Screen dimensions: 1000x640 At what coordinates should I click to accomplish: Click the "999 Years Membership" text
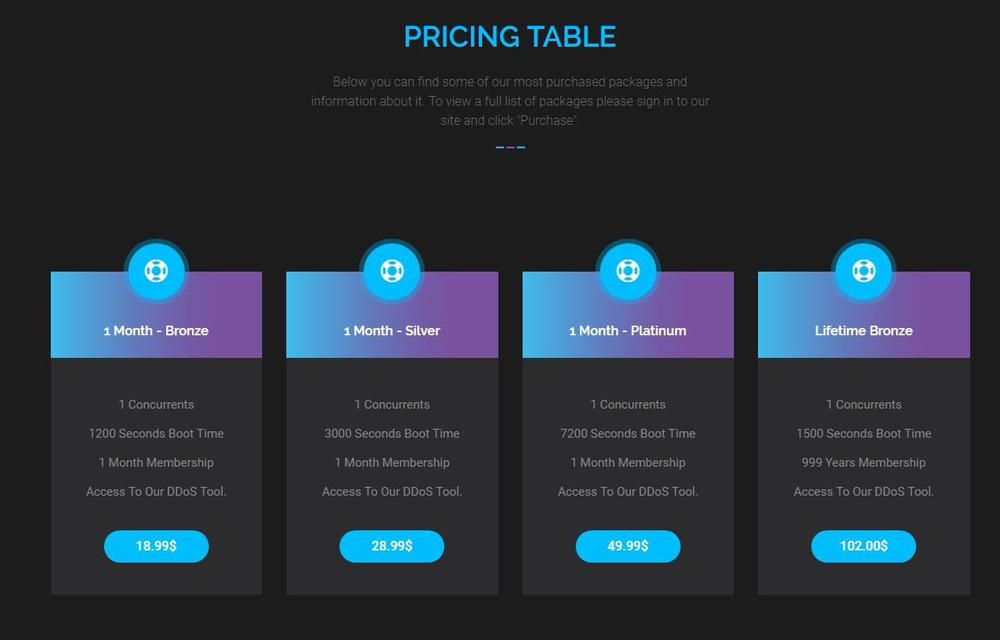tap(863, 463)
